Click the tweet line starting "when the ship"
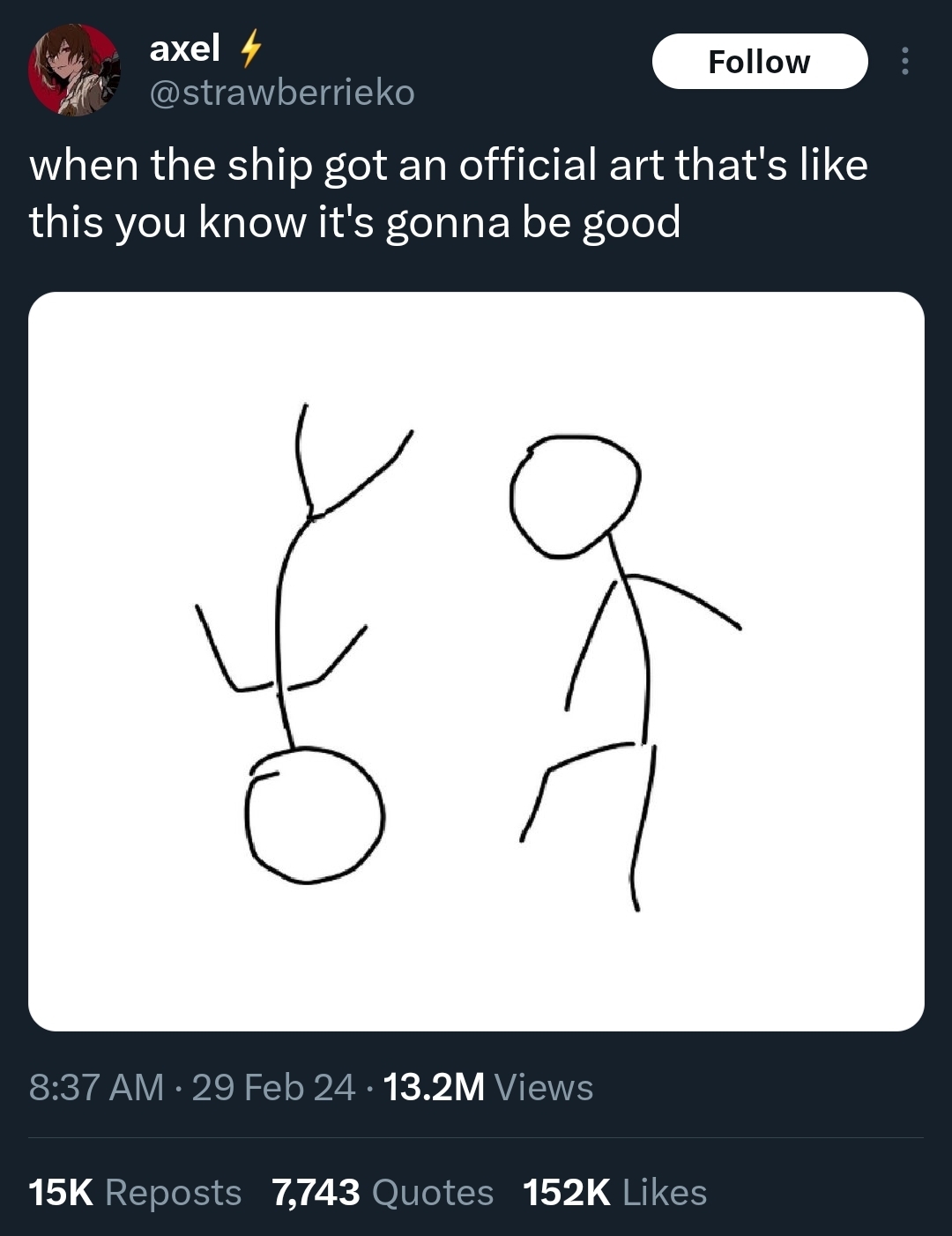 coord(448,165)
